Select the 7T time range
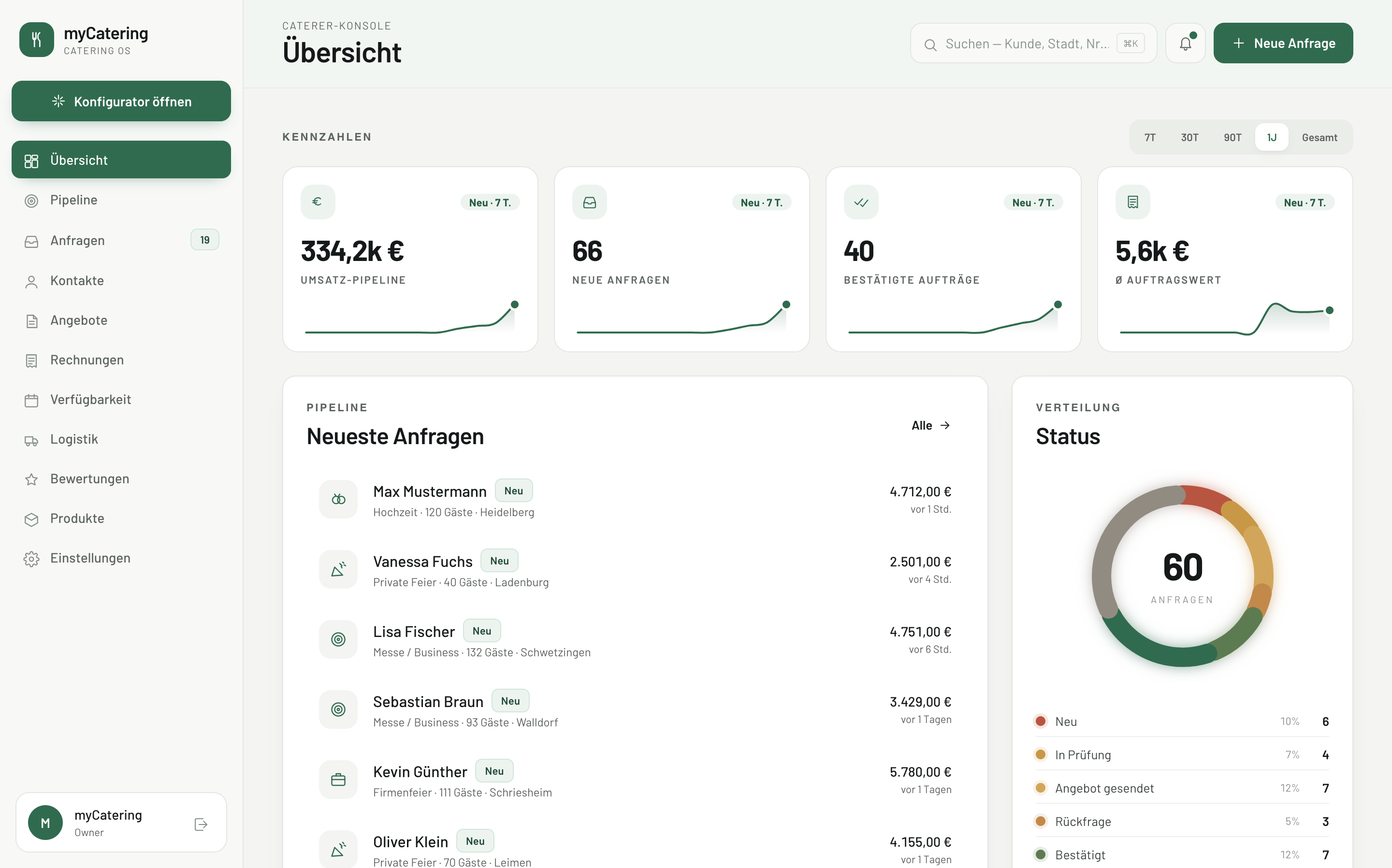Screen dimensions: 1392x868 point(1150,137)
